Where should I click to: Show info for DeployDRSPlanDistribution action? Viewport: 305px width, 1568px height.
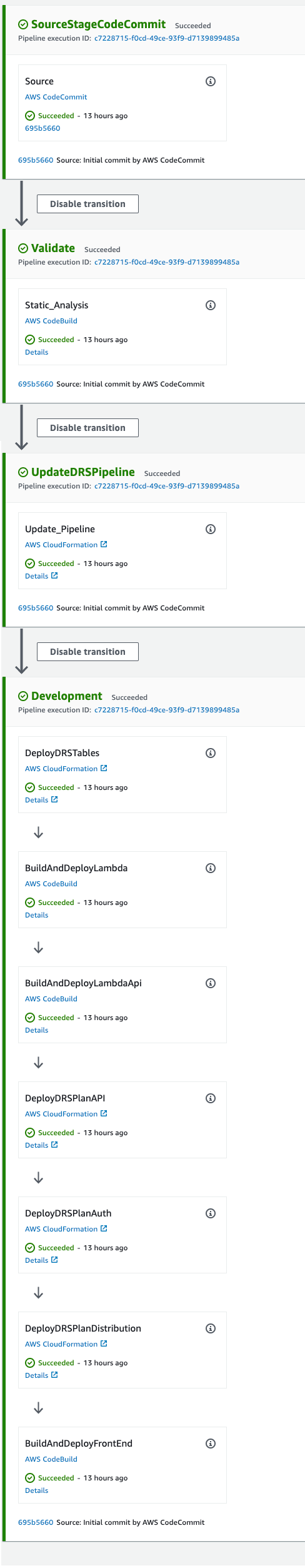[x=211, y=1328]
